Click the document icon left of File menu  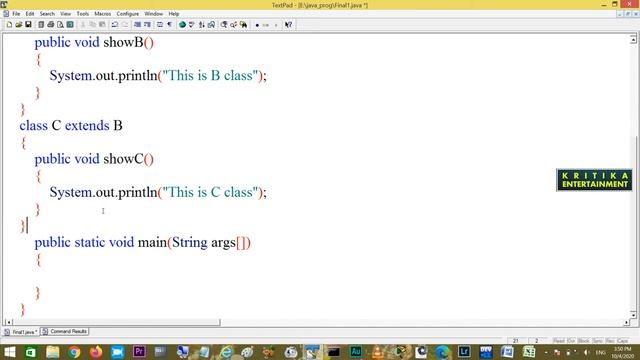(6, 14)
